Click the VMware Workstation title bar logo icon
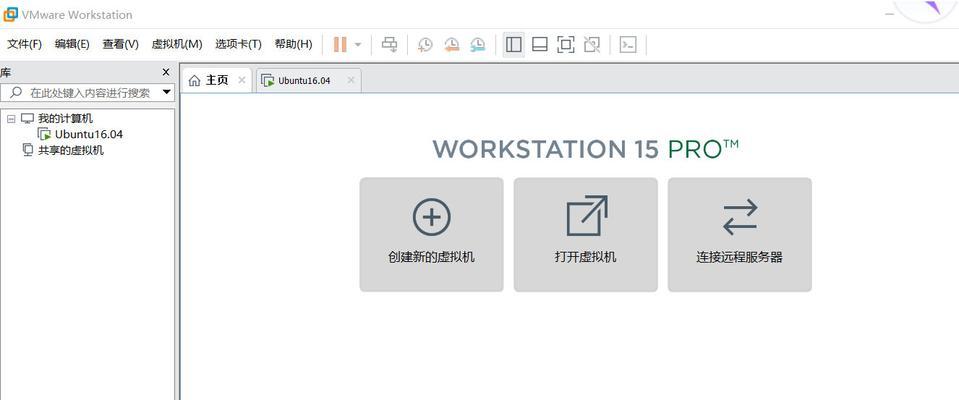959x400 pixels. tap(11, 13)
